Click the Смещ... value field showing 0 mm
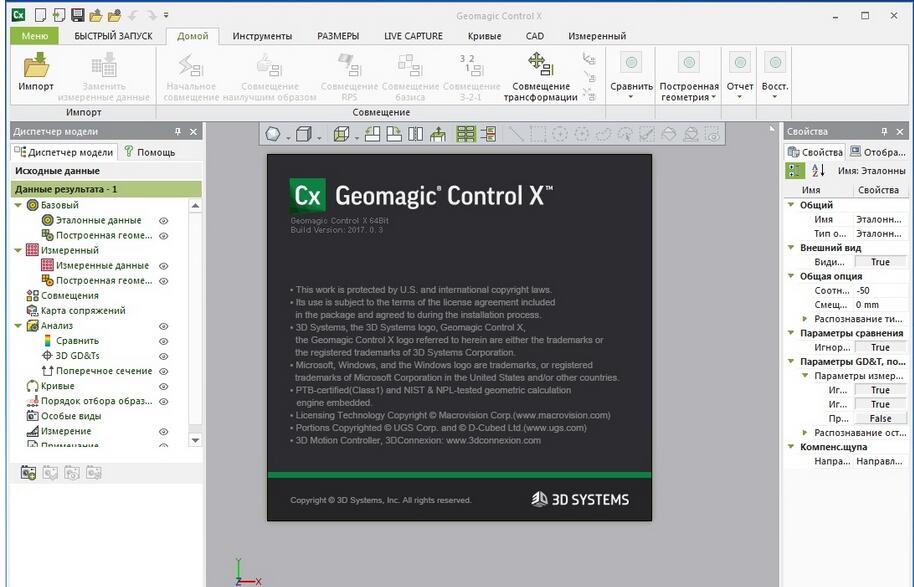The height and width of the screenshot is (587, 914). click(x=880, y=304)
